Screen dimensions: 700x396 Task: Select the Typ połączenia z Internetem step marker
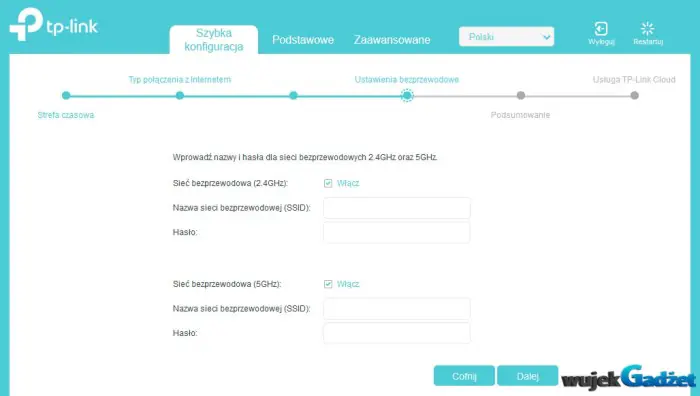point(180,95)
